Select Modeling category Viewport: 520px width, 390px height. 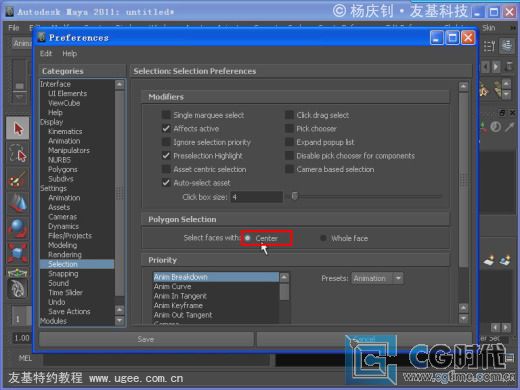[x=62, y=245]
